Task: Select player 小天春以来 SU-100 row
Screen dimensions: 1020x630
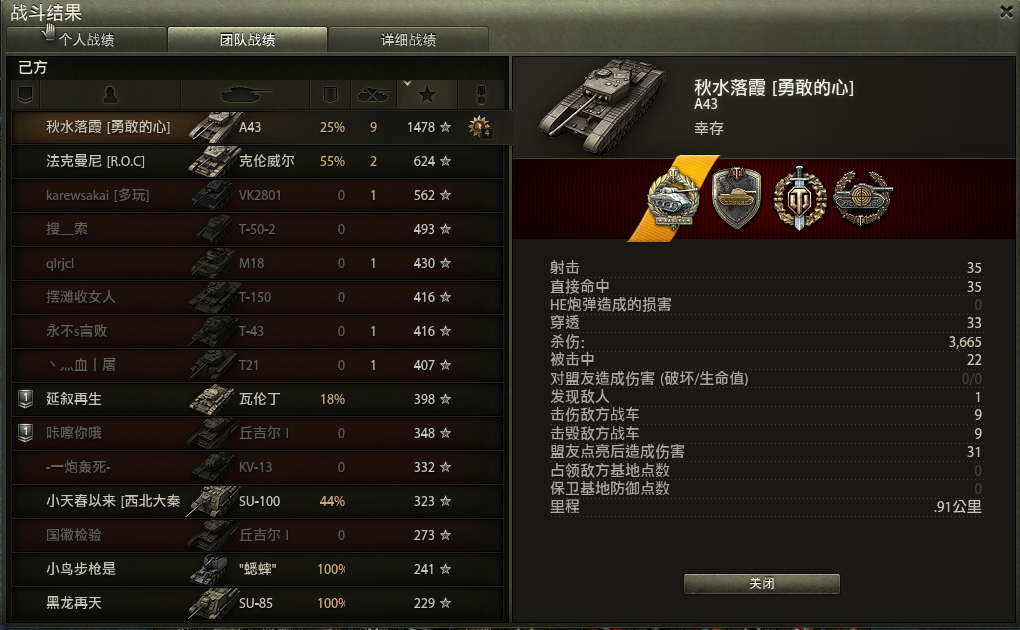Action: [x=258, y=501]
